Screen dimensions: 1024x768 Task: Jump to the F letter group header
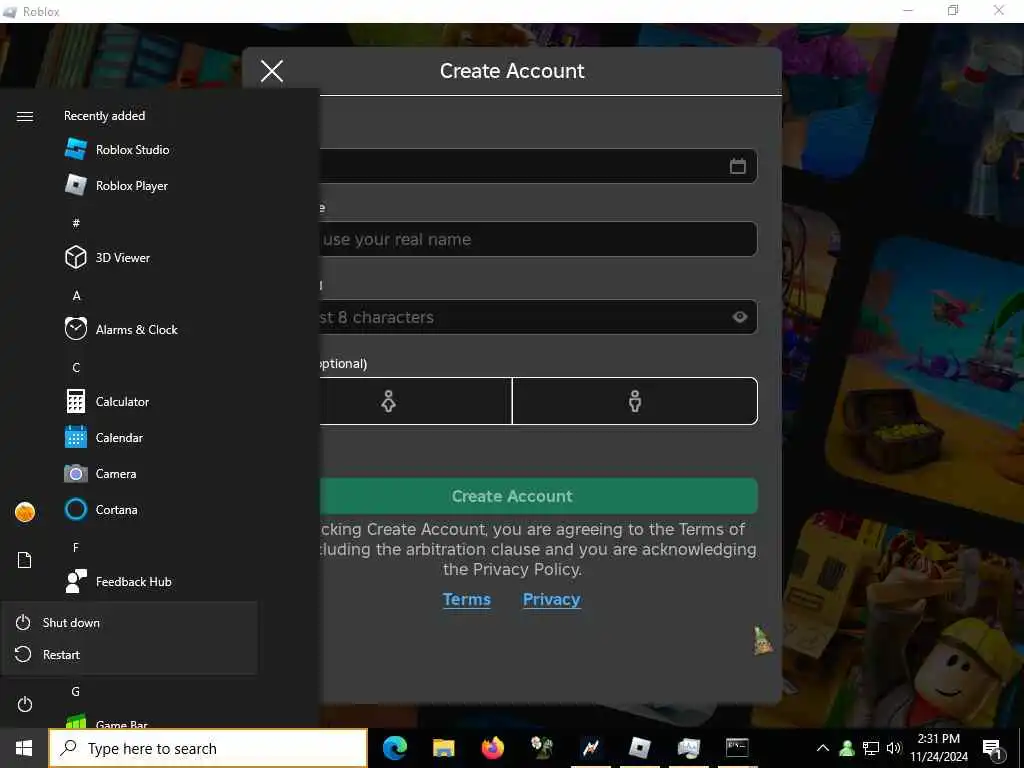[76, 547]
